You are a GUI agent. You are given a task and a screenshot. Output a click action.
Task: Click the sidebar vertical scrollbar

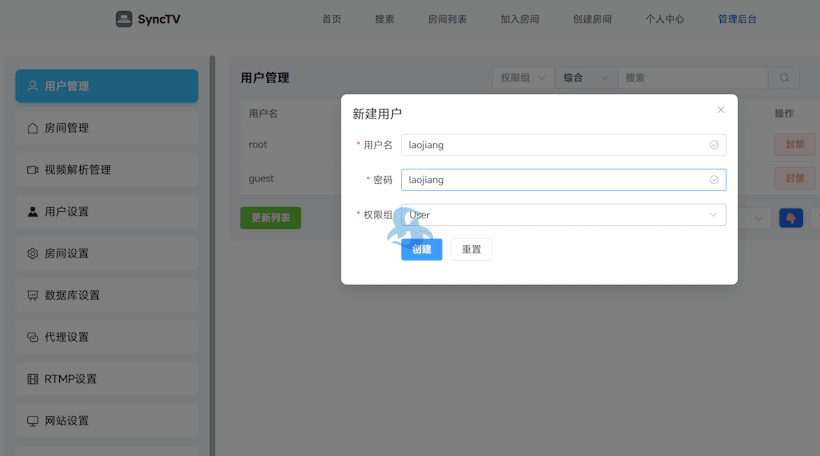(x=212, y=256)
